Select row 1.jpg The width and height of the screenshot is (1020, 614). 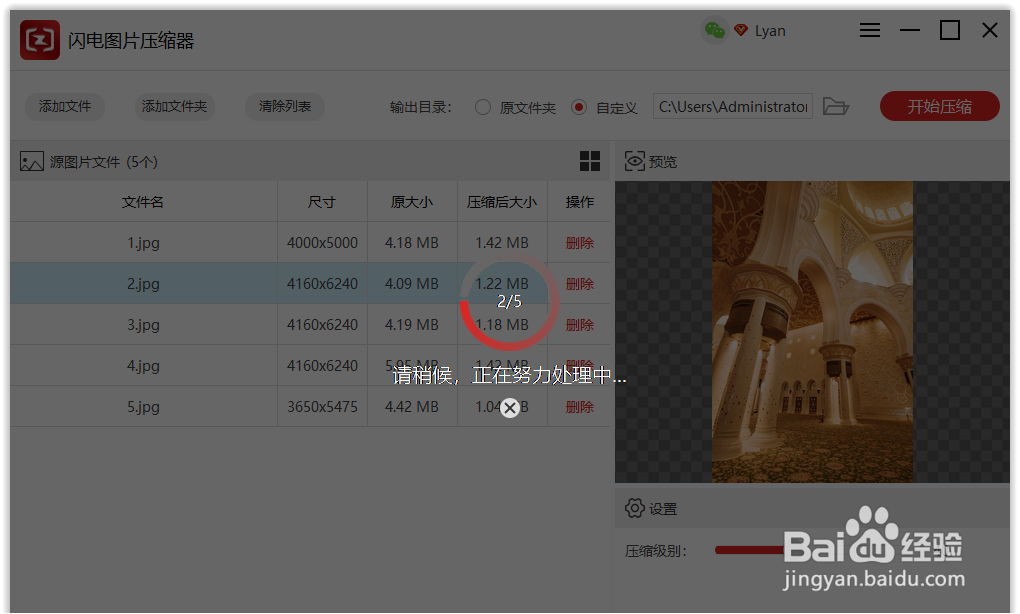(x=310, y=243)
